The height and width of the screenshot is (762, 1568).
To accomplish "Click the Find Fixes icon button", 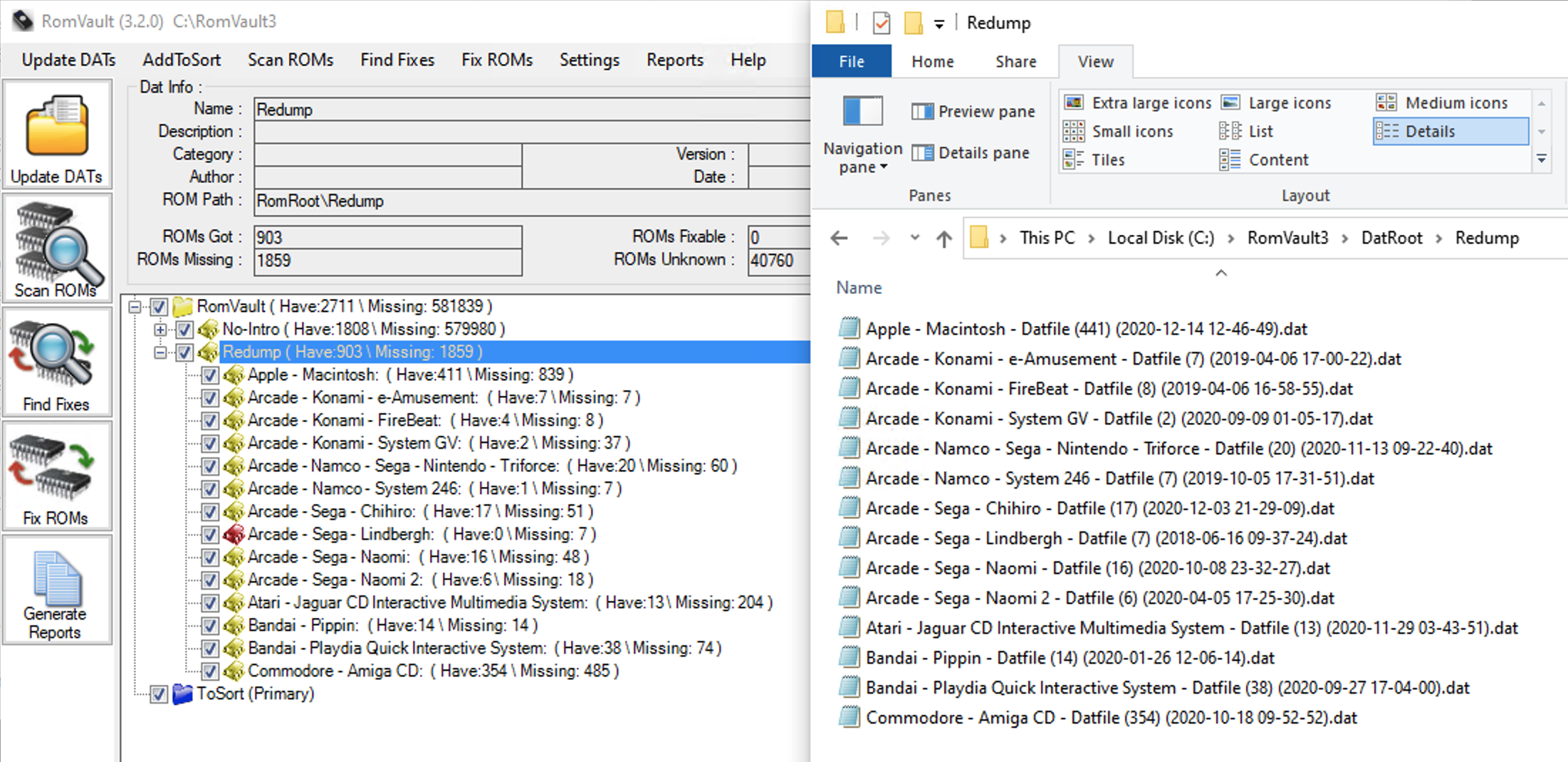I will point(57,363).
